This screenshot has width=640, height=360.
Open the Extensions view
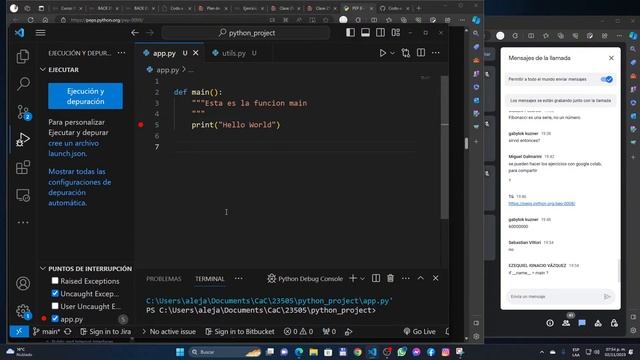point(23,167)
